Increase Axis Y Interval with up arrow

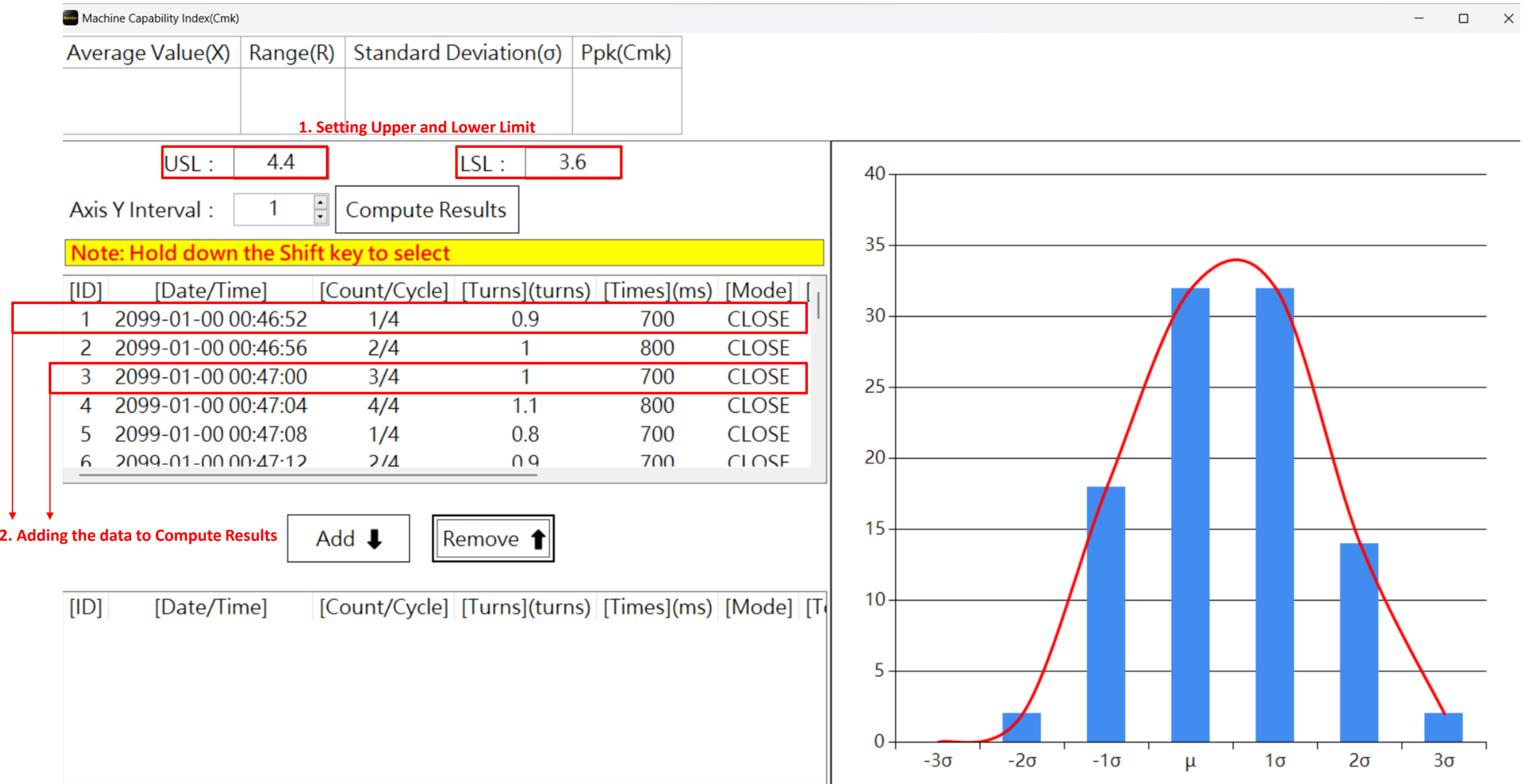coord(320,202)
